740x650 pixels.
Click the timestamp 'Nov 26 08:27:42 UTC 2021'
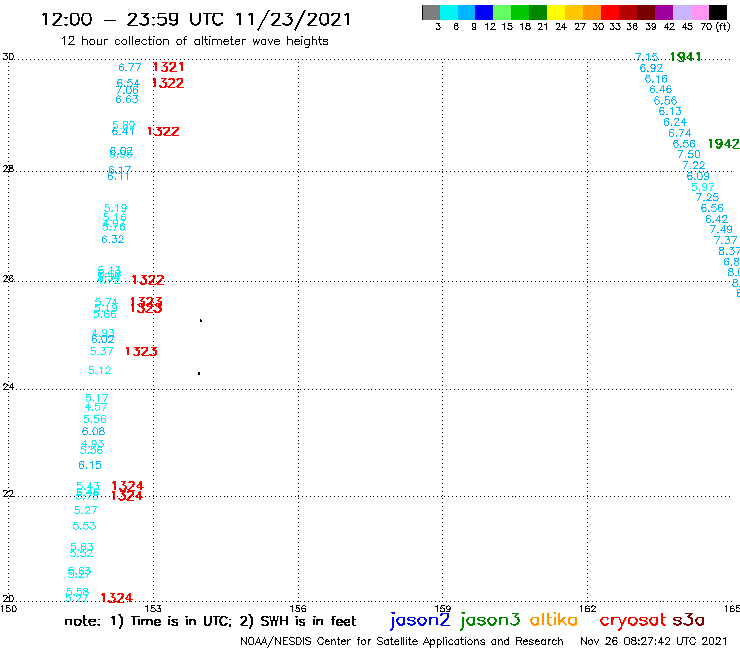tap(654, 641)
